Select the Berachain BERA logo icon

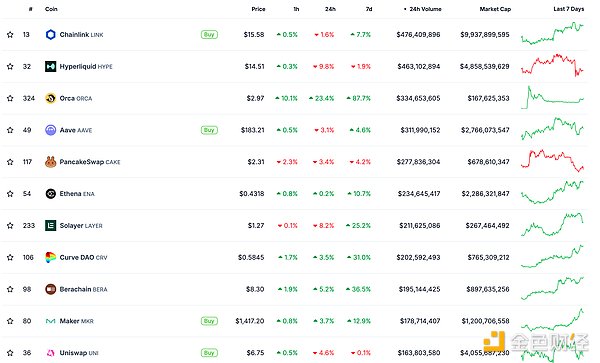coord(51,289)
